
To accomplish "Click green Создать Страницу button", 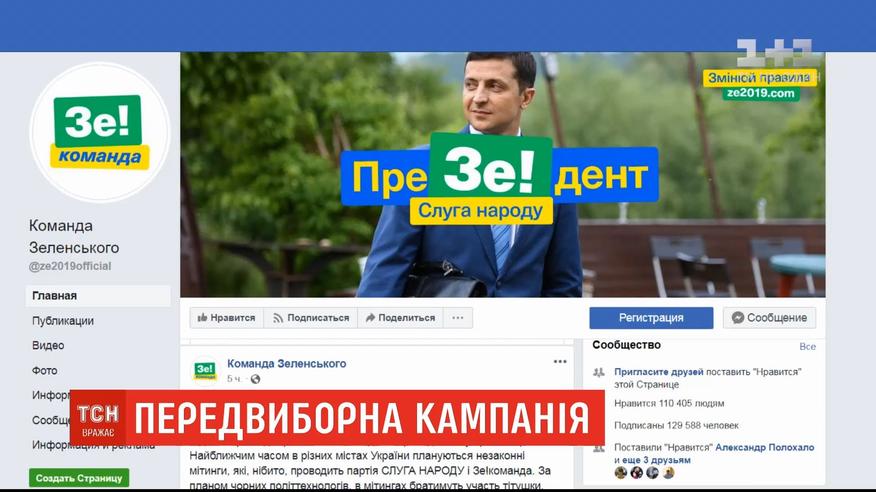I will click(79, 478).
